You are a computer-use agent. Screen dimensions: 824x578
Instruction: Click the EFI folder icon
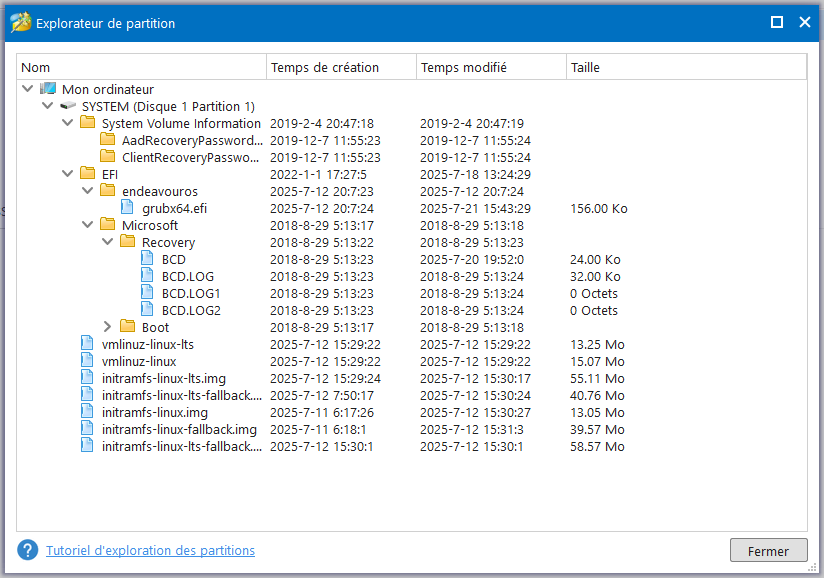click(88, 174)
